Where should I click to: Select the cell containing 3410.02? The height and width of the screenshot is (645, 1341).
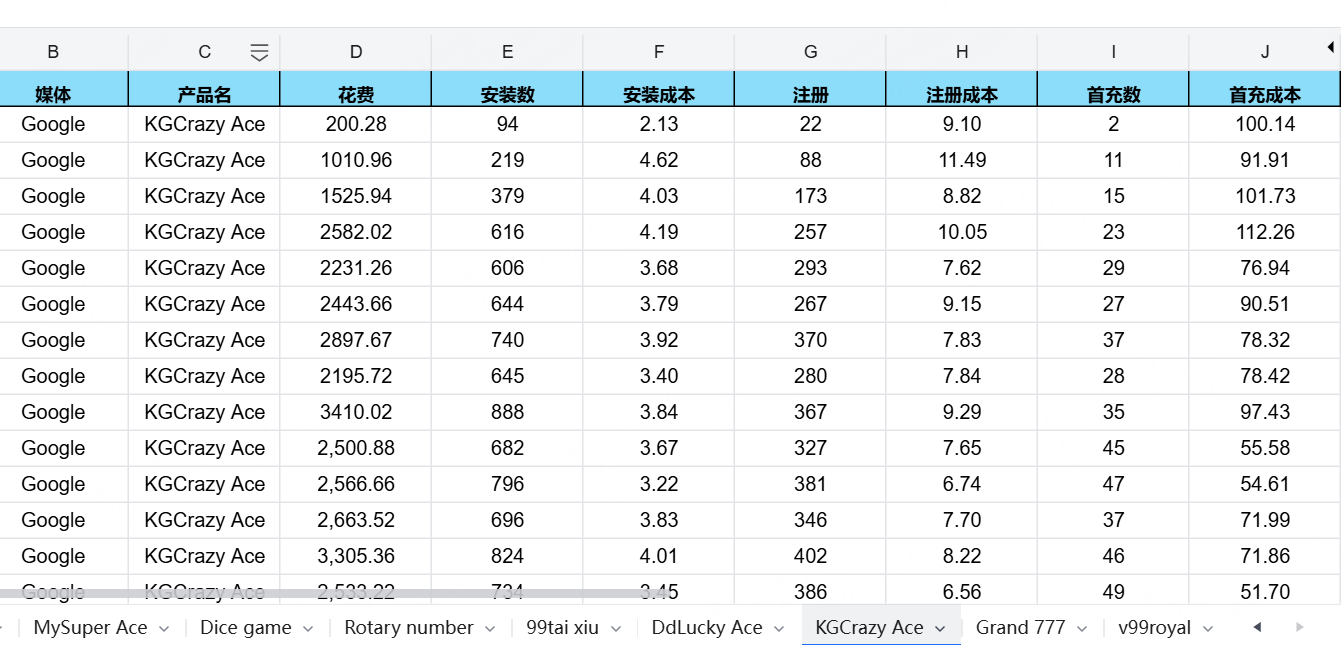[356, 412]
